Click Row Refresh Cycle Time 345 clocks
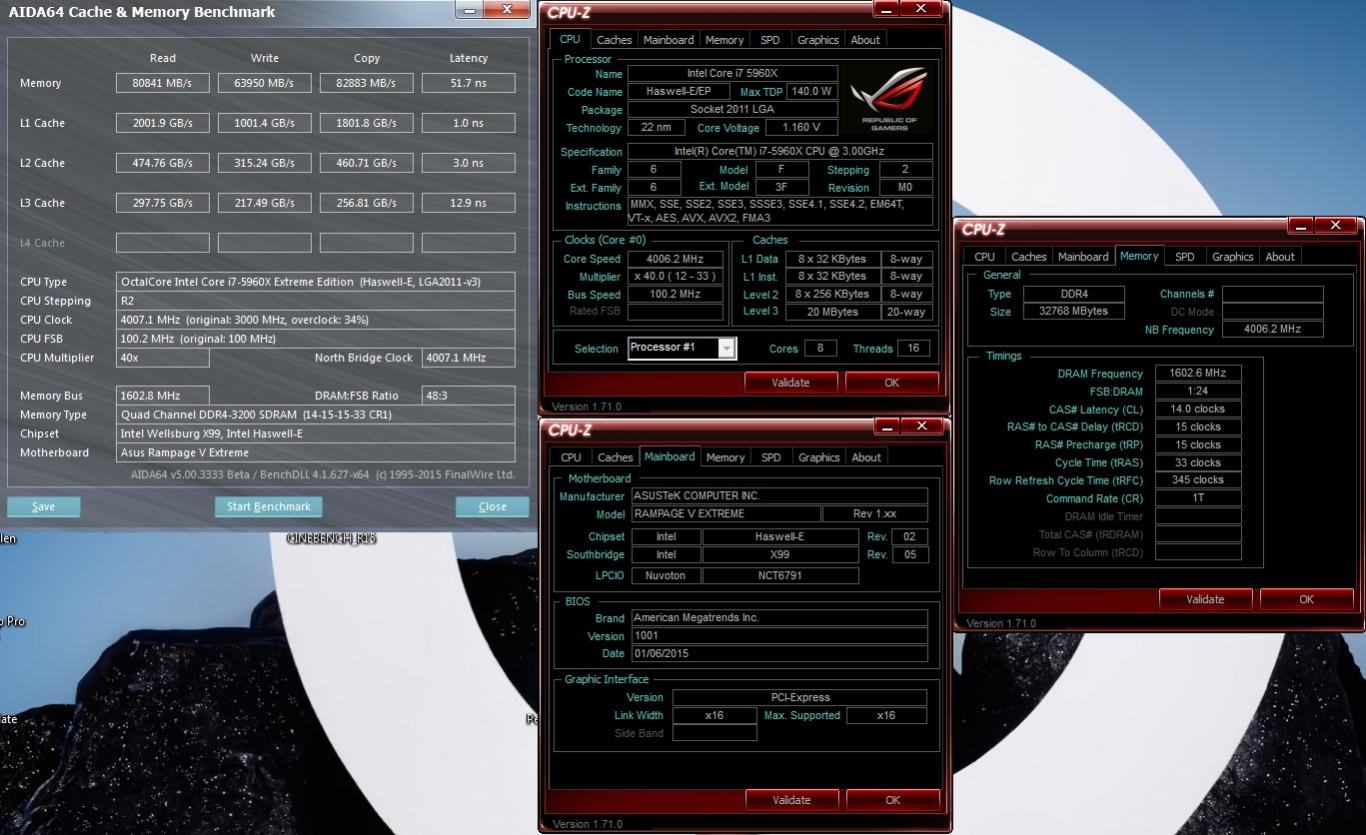The width and height of the screenshot is (1366, 835). coord(1198,480)
